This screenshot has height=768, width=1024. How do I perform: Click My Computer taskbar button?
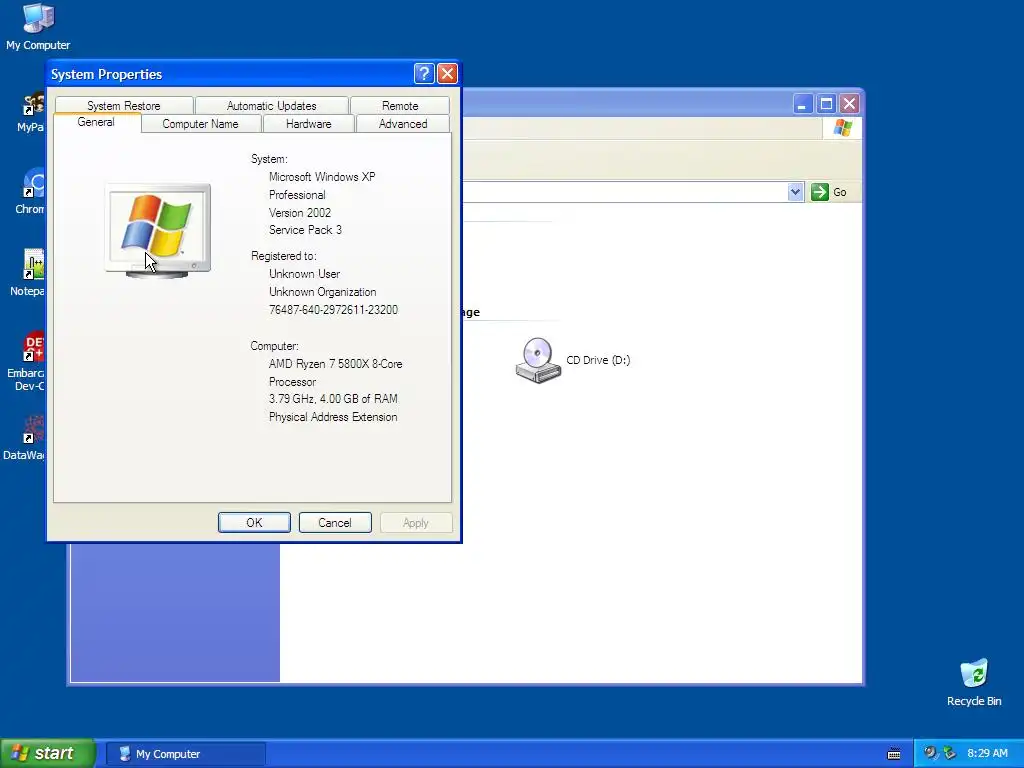[185, 754]
